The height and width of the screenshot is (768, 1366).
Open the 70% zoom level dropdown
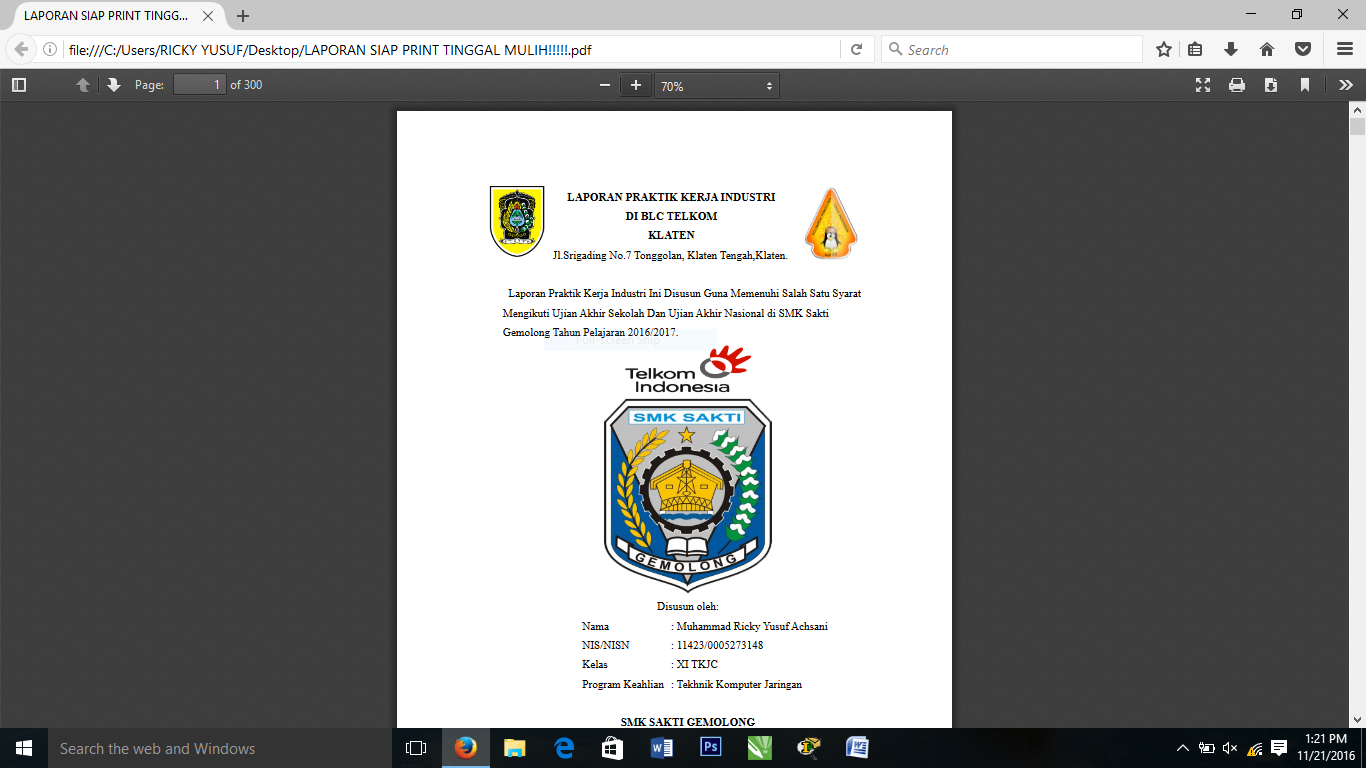pyautogui.click(x=716, y=86)
